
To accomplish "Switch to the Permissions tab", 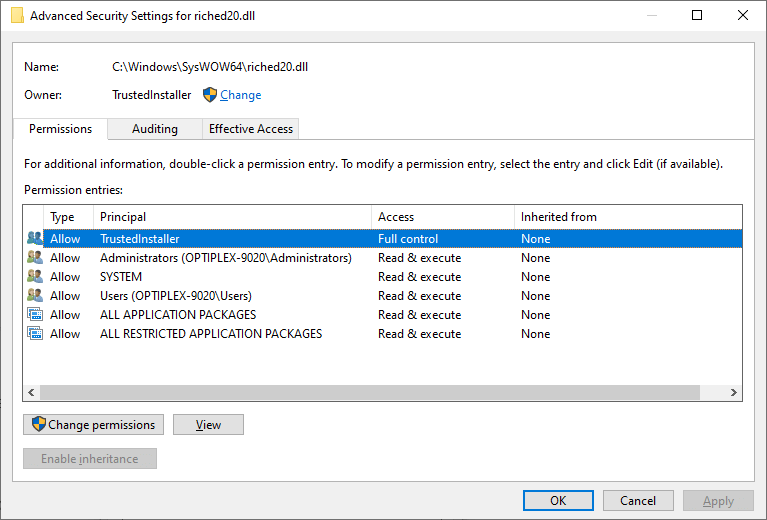I will coord(60,129).
